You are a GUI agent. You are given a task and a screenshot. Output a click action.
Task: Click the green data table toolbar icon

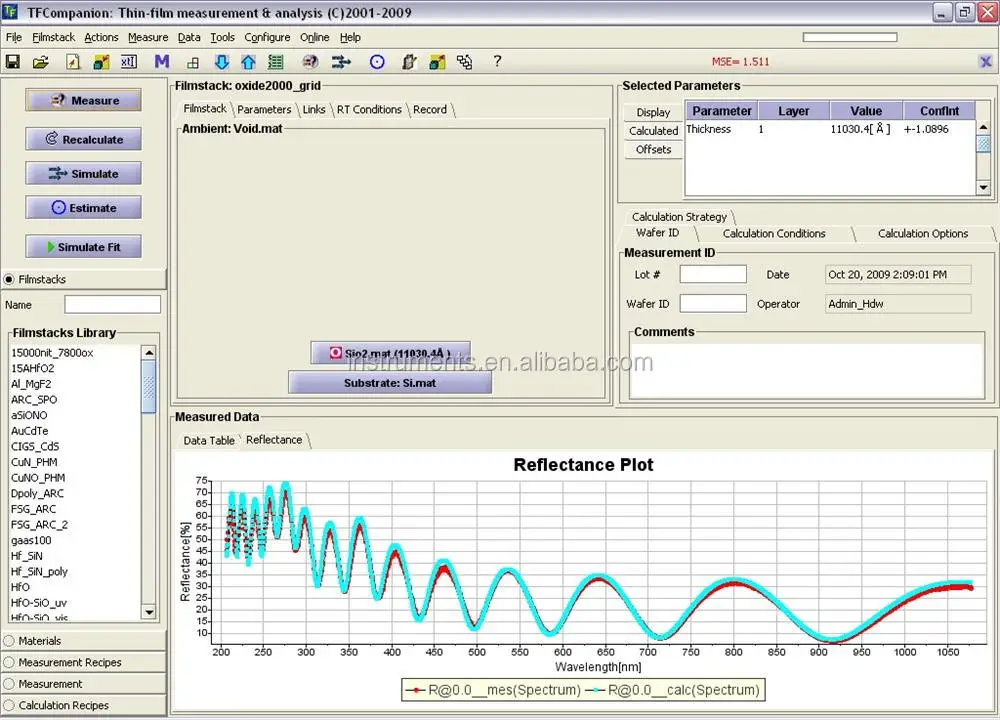pyautogui.click(x=276, y=62)
